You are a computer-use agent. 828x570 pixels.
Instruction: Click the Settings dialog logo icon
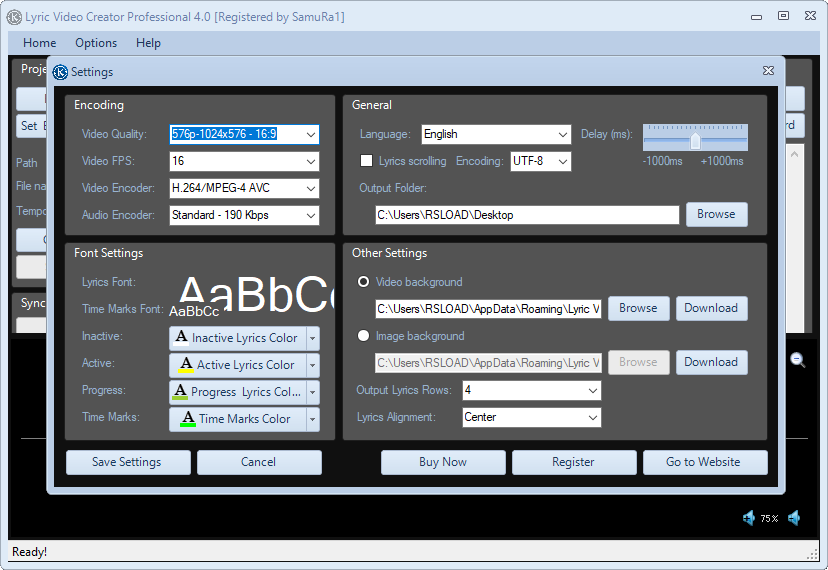(x=60, y=72)
